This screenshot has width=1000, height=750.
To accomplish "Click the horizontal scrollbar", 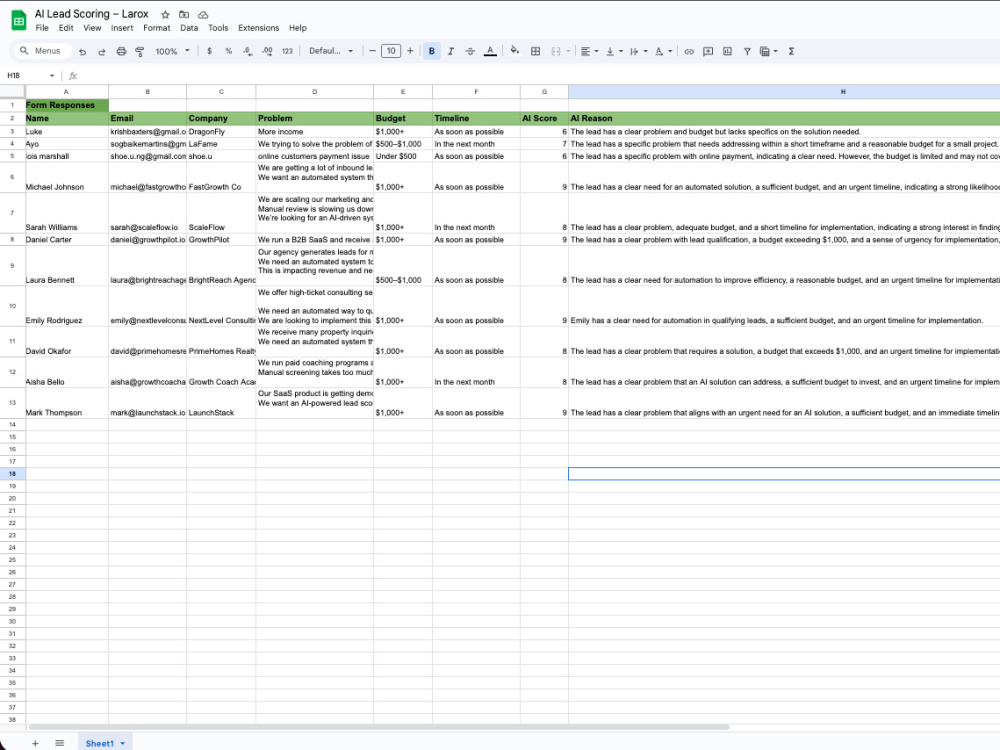I will point(378,726).
